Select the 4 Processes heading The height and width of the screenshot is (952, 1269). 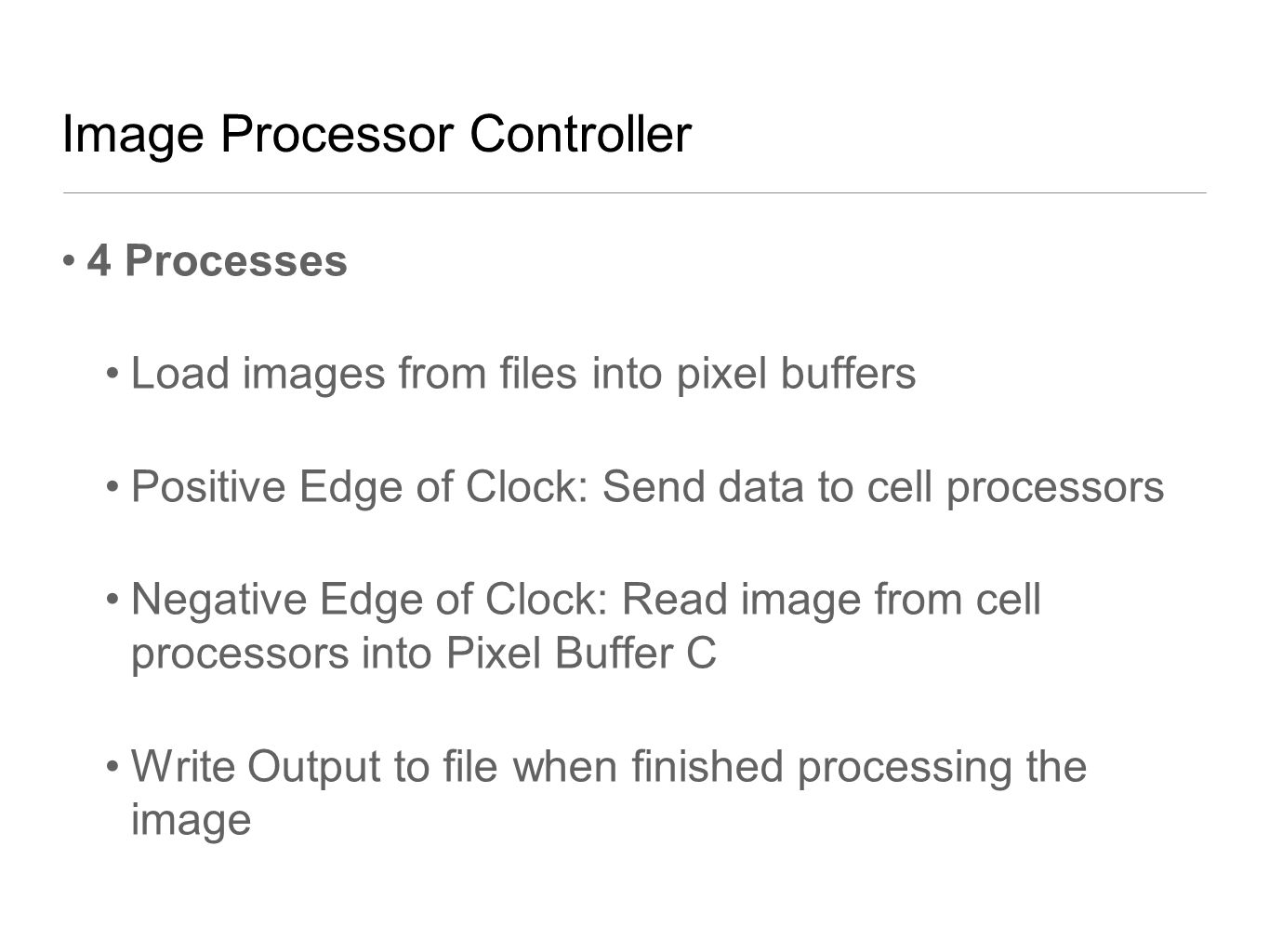click(218, 260)
